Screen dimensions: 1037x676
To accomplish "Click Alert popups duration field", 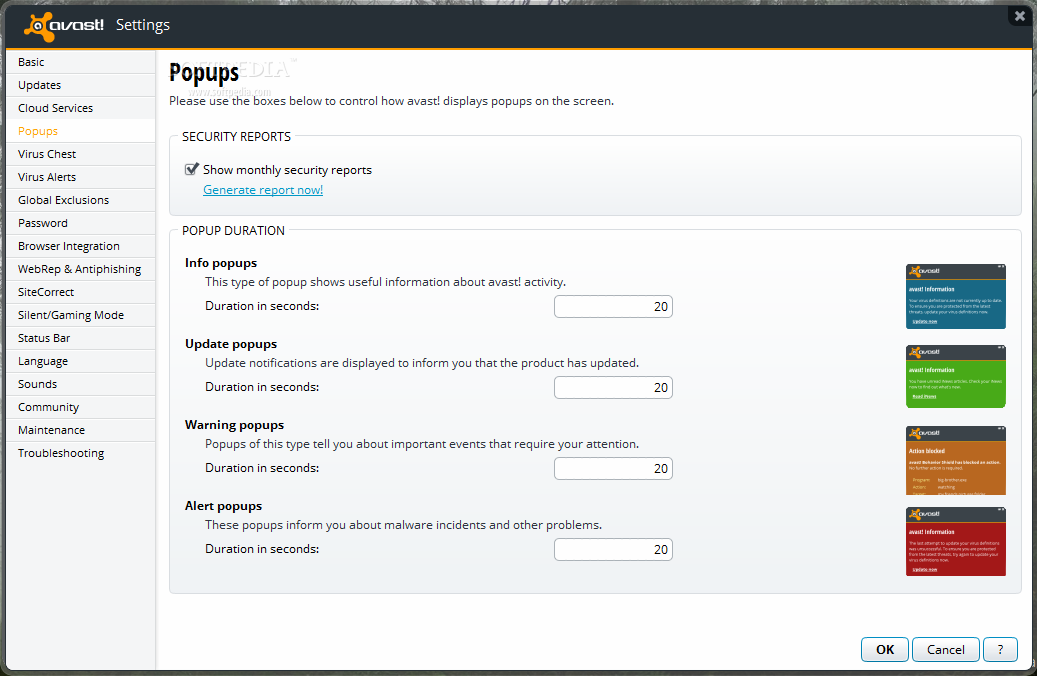I will pyautogui.click(x=613, y=549).
